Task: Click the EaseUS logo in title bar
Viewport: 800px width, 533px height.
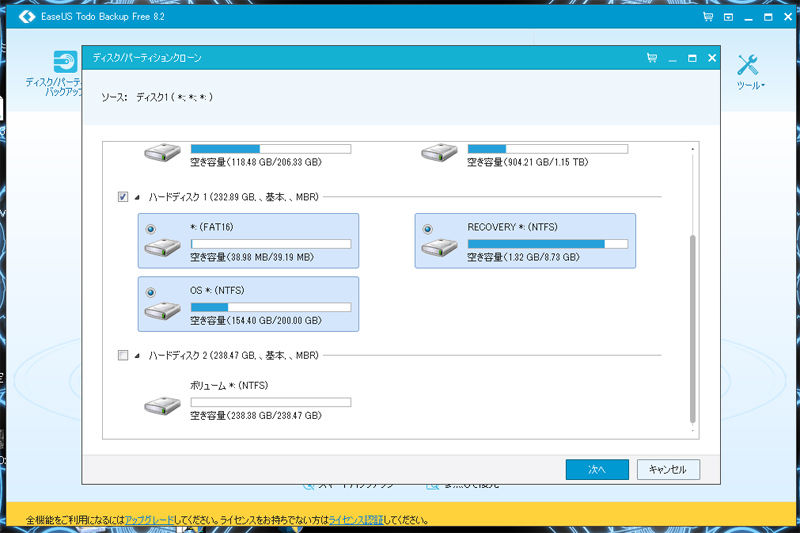Action: click(27, 17)
